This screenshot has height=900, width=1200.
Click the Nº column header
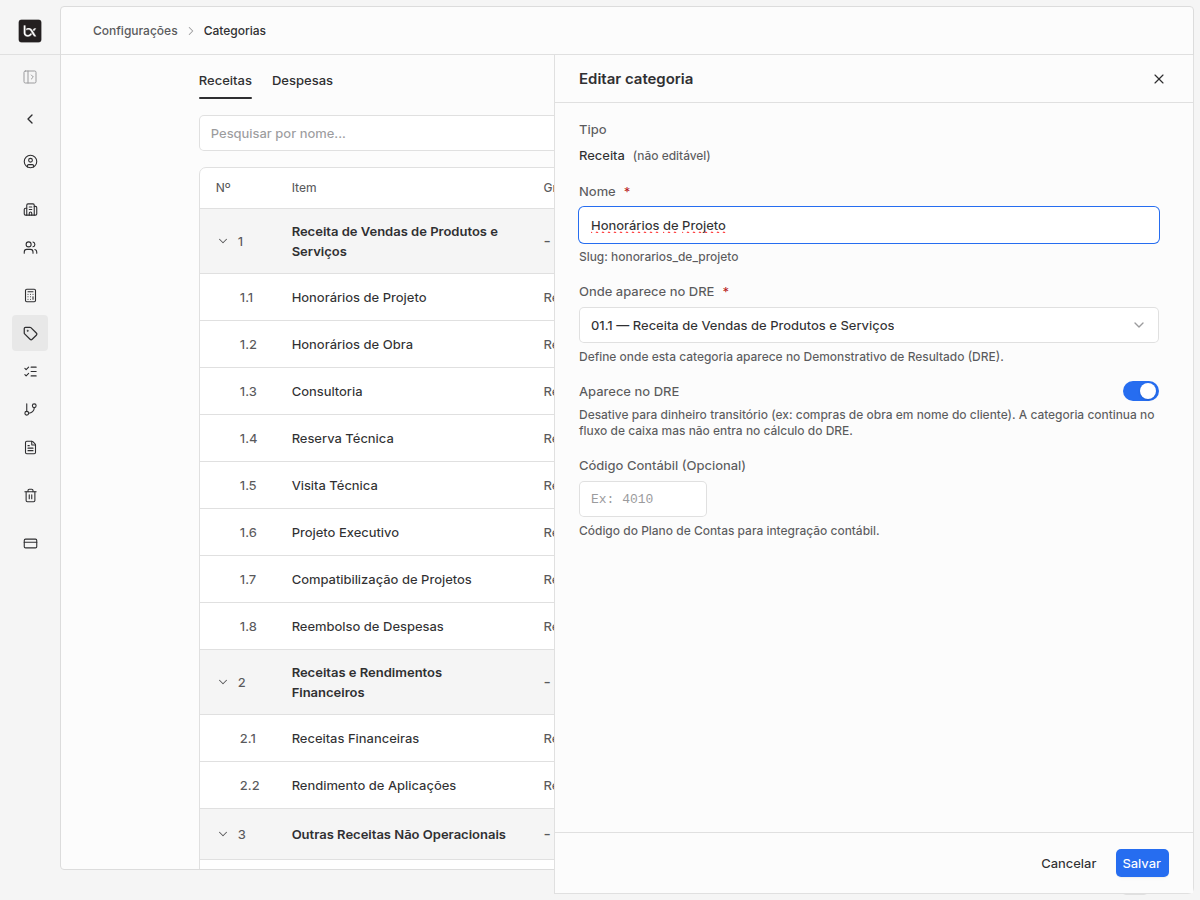coord(224,187)
